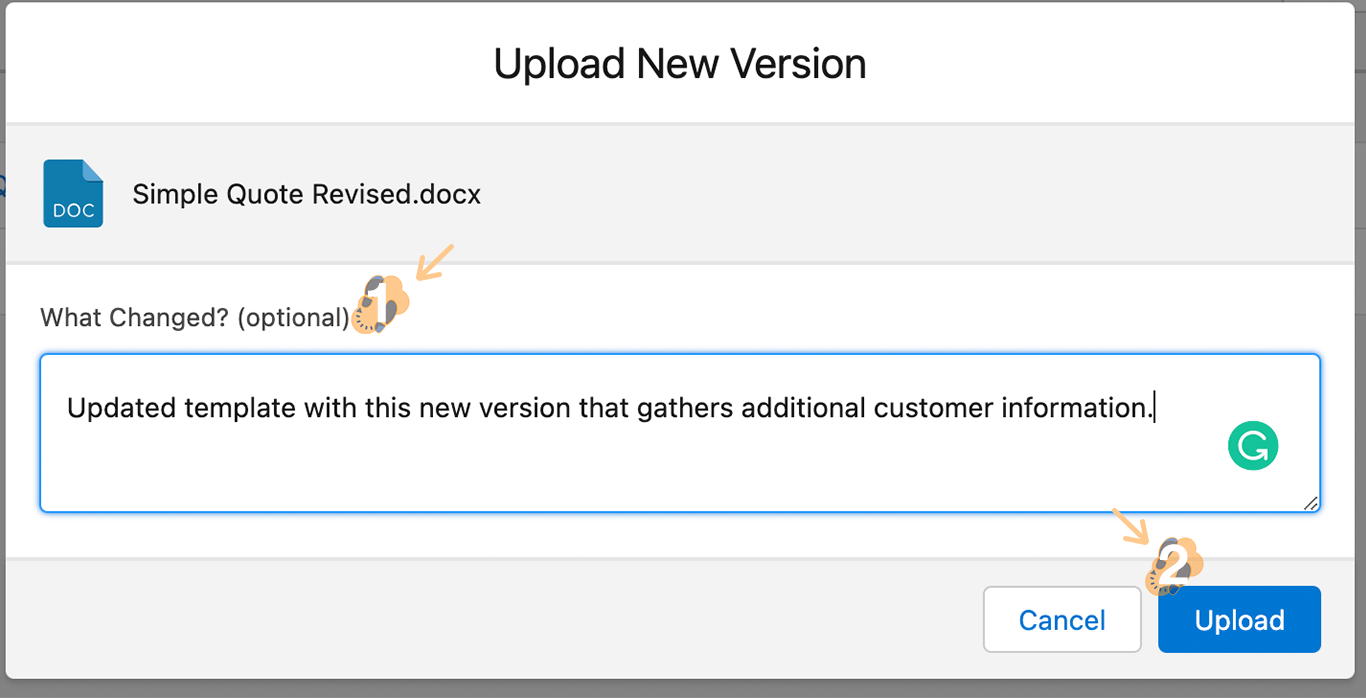Click the Simple Quote Revised.docx file name
The image size is (1366, 699).
(x=306, y=194)
